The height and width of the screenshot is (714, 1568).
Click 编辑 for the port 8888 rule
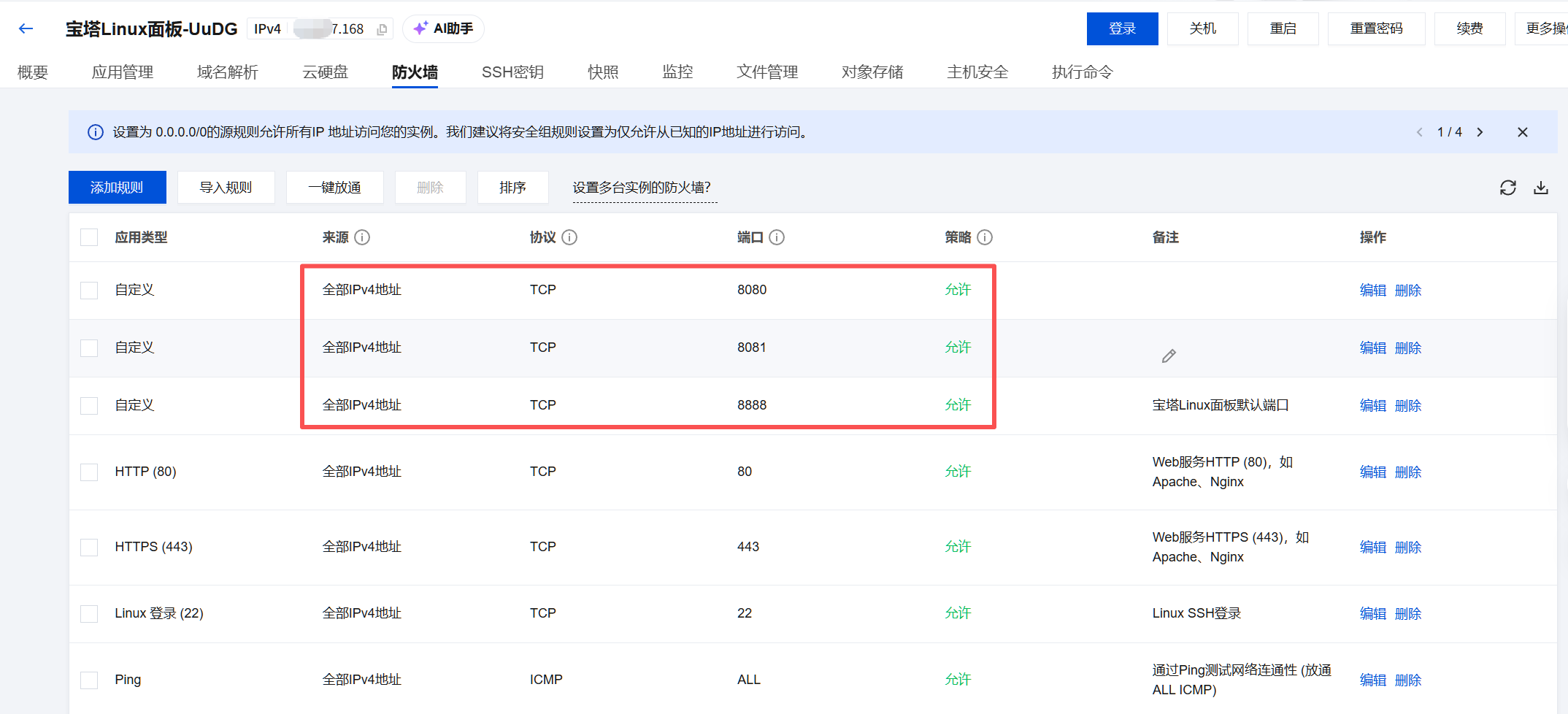click(1373, 406)
